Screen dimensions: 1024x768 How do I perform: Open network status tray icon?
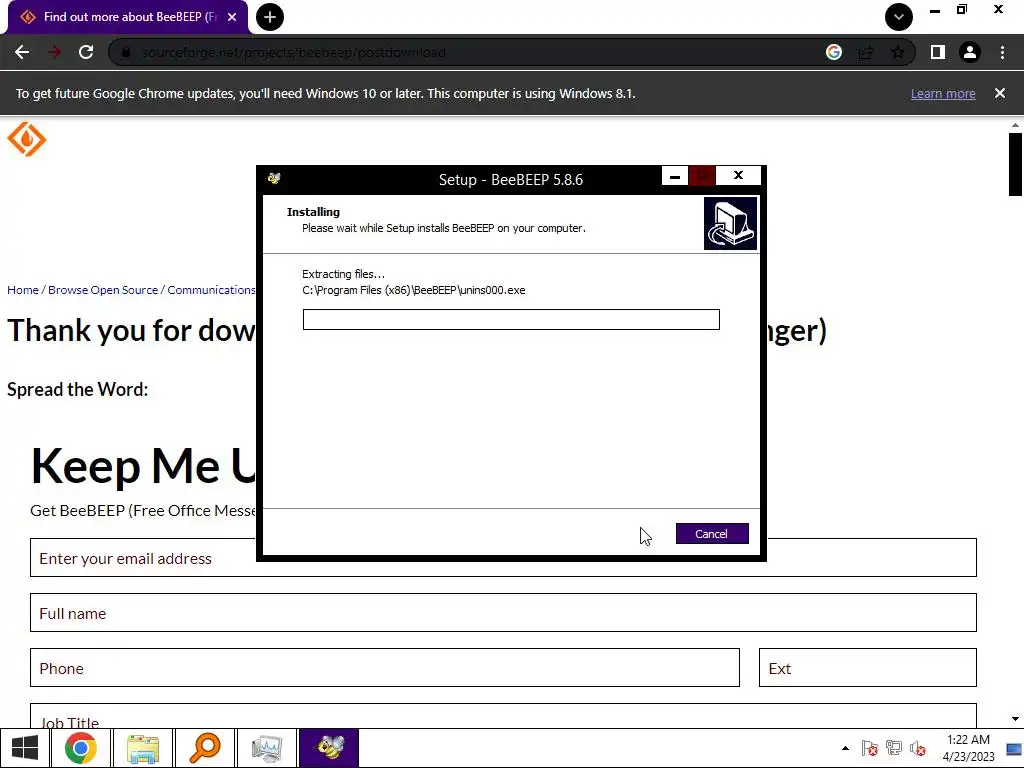(893, 748)
